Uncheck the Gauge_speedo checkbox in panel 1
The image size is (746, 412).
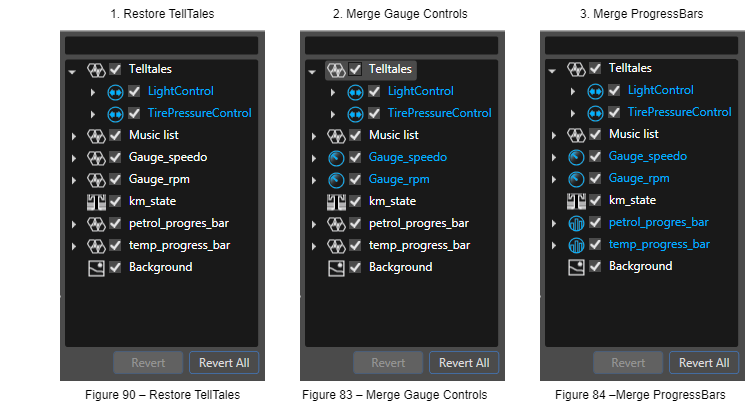(x=115, y=157)
